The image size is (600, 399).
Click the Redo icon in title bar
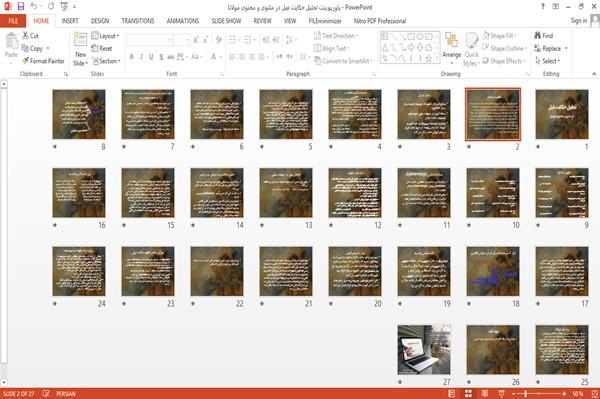click(x=51, y=7)
